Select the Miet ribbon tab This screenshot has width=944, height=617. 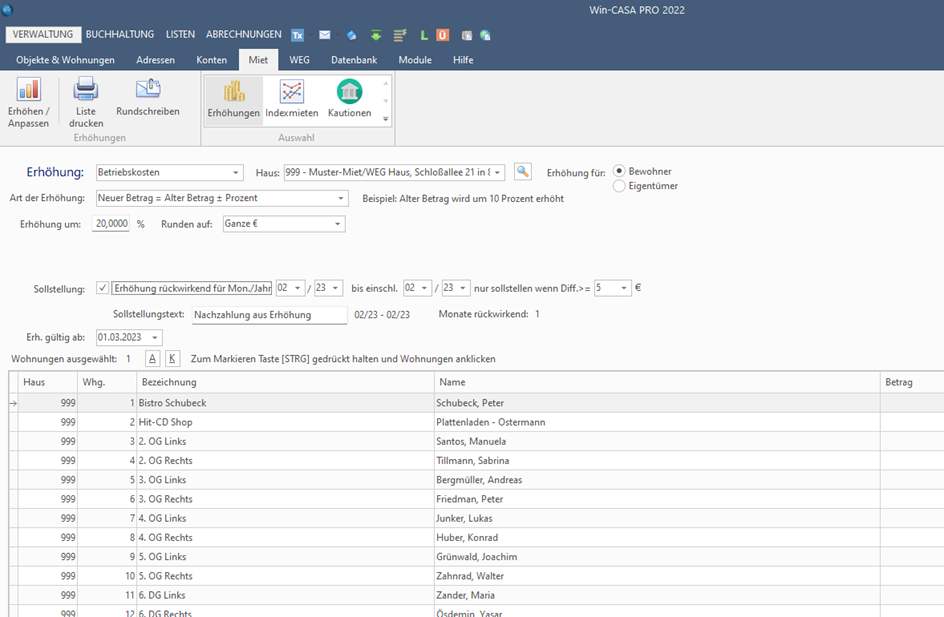(258, 60)
